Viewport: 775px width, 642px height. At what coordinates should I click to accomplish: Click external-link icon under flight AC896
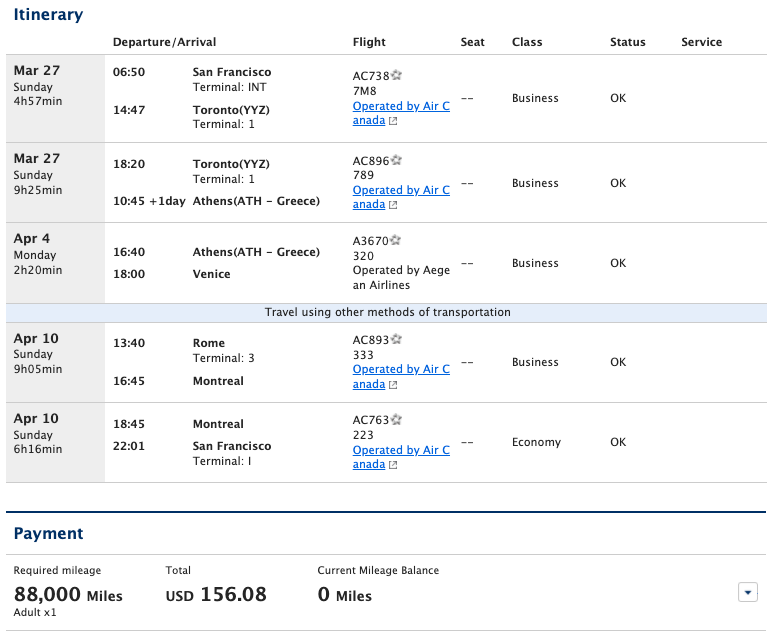(x=393, y=205)
